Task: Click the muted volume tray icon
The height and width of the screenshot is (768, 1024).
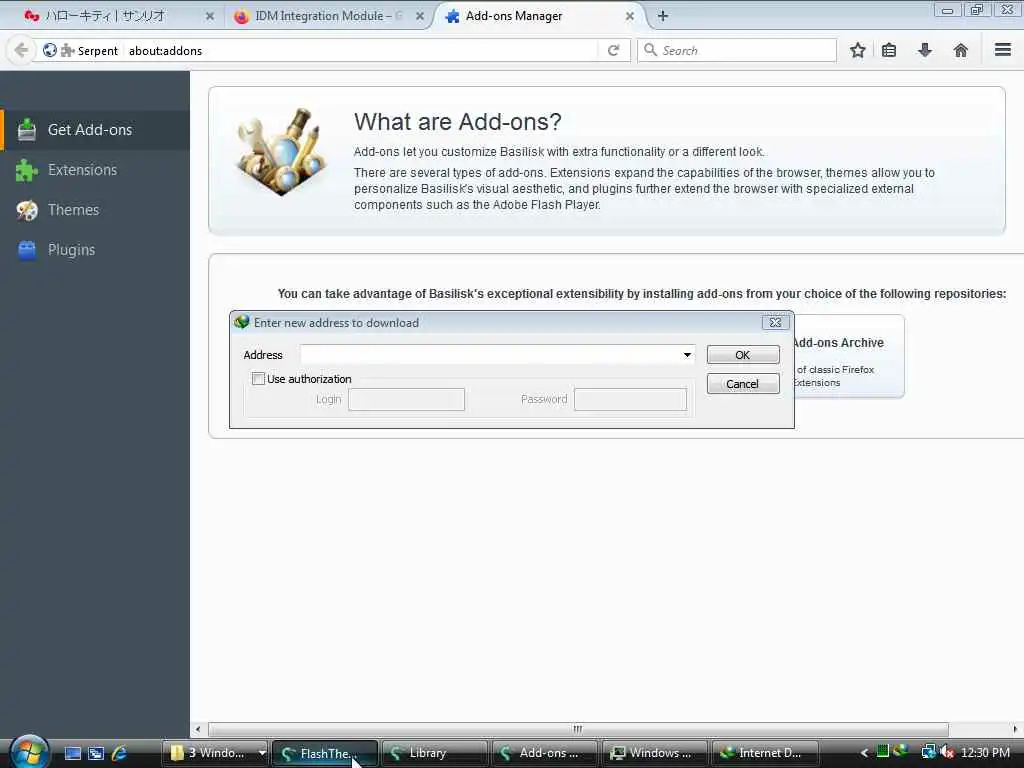Action: coord(947,753)
